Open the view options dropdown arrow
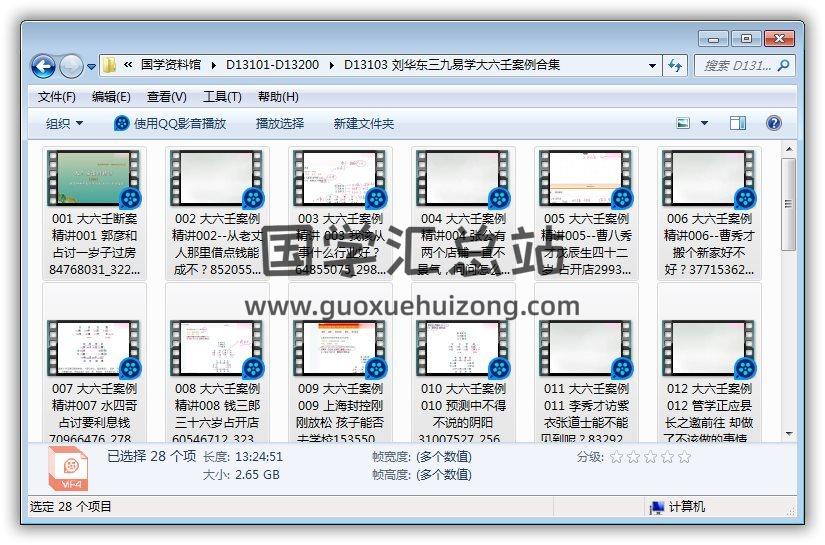This screenshot has height=545, width=825. pos(705,124)
